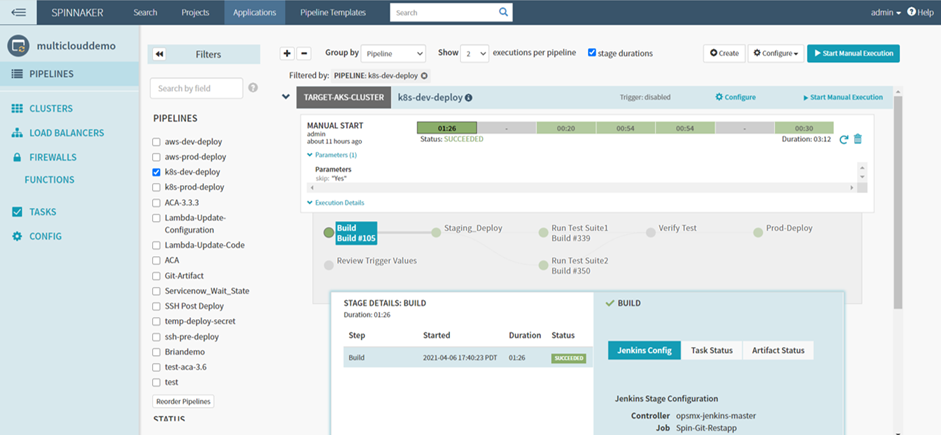This screenshot has height=435, width=941.
Task: Toggle the stage durations checkbox
Action: pyautogui.click(x=592, y=53)
